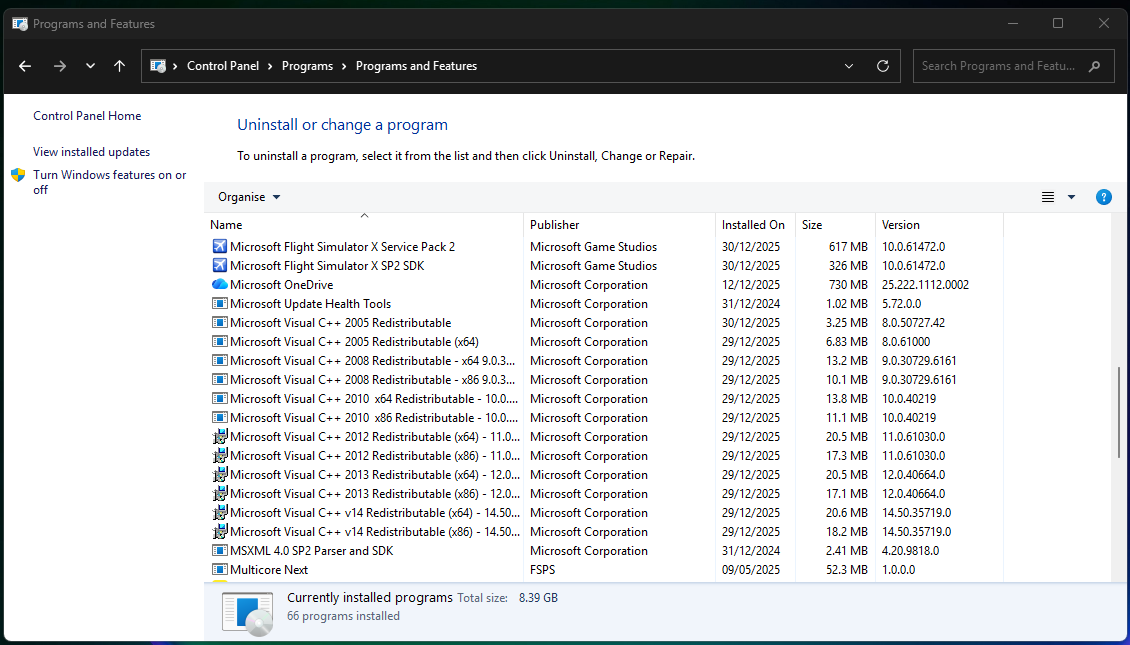Sort list by Publisher column header
The width and height of the screenshot is (1130, 645).
[x=620, y=225]
